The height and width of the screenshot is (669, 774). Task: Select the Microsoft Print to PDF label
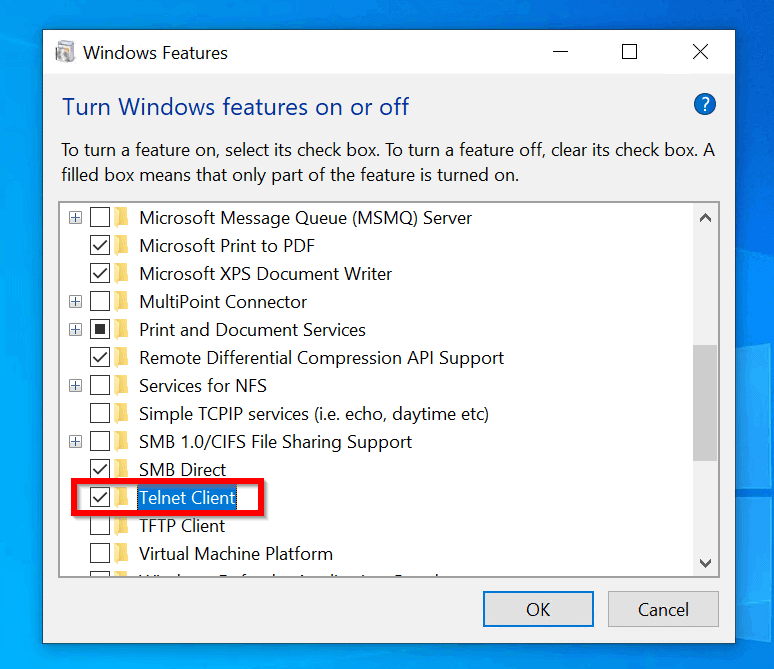[x=227, y=245]
